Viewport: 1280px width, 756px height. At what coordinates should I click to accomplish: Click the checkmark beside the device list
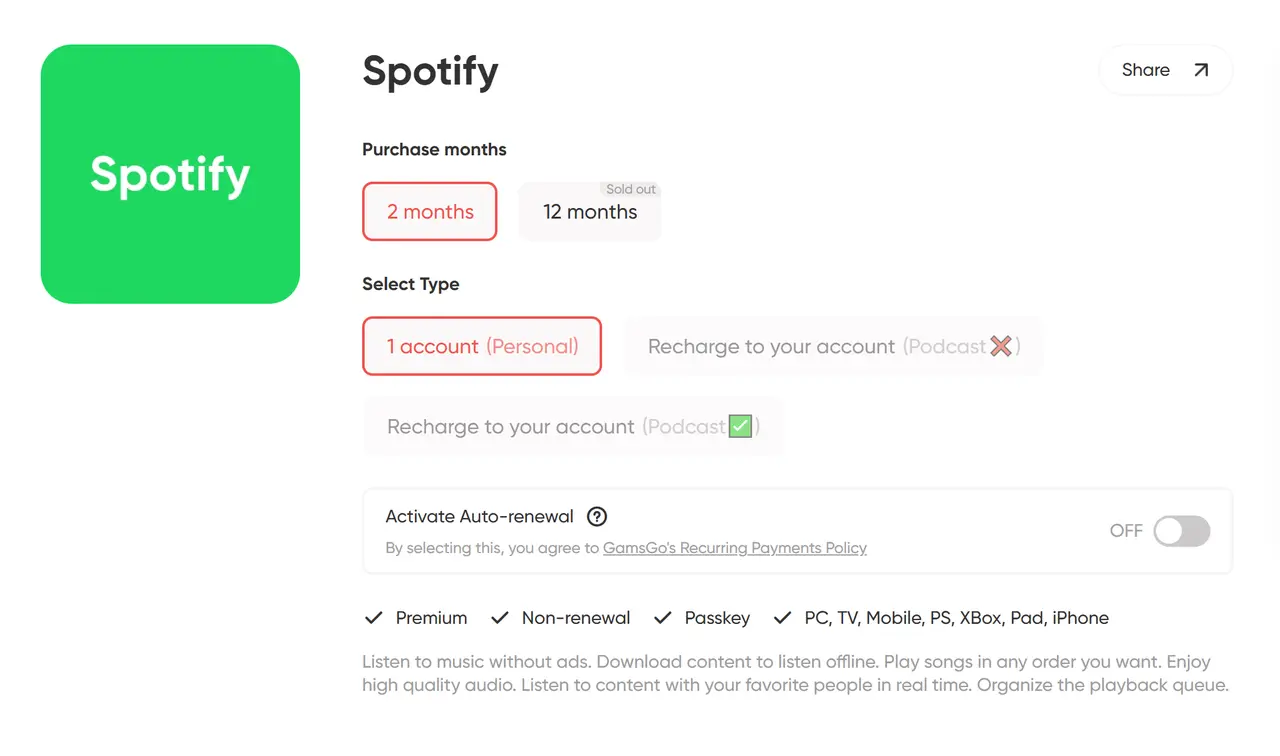click(x=782, y=618)
